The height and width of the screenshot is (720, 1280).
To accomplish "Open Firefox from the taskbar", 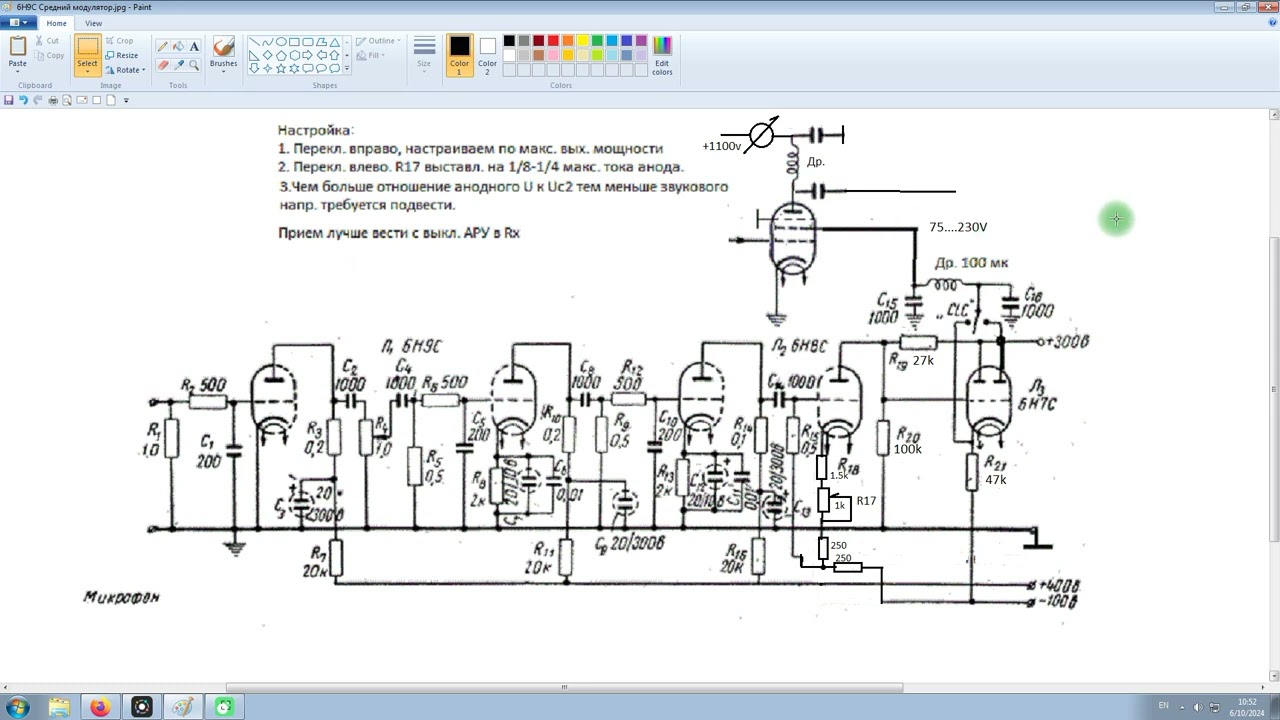I will coord(100,707).
